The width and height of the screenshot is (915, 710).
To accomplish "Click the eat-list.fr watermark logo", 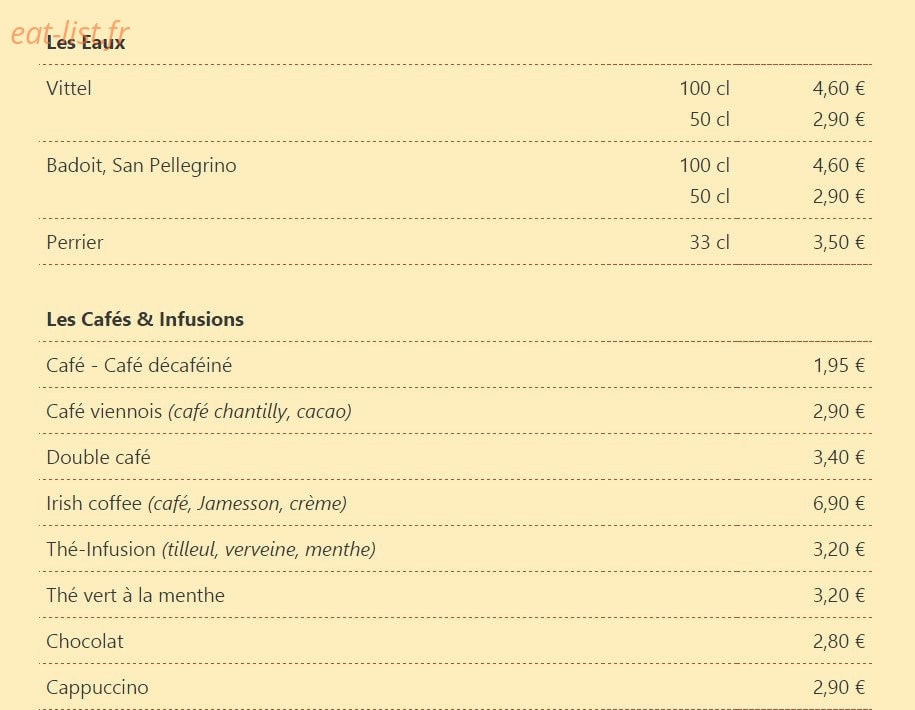I will [x=70, y=33].
